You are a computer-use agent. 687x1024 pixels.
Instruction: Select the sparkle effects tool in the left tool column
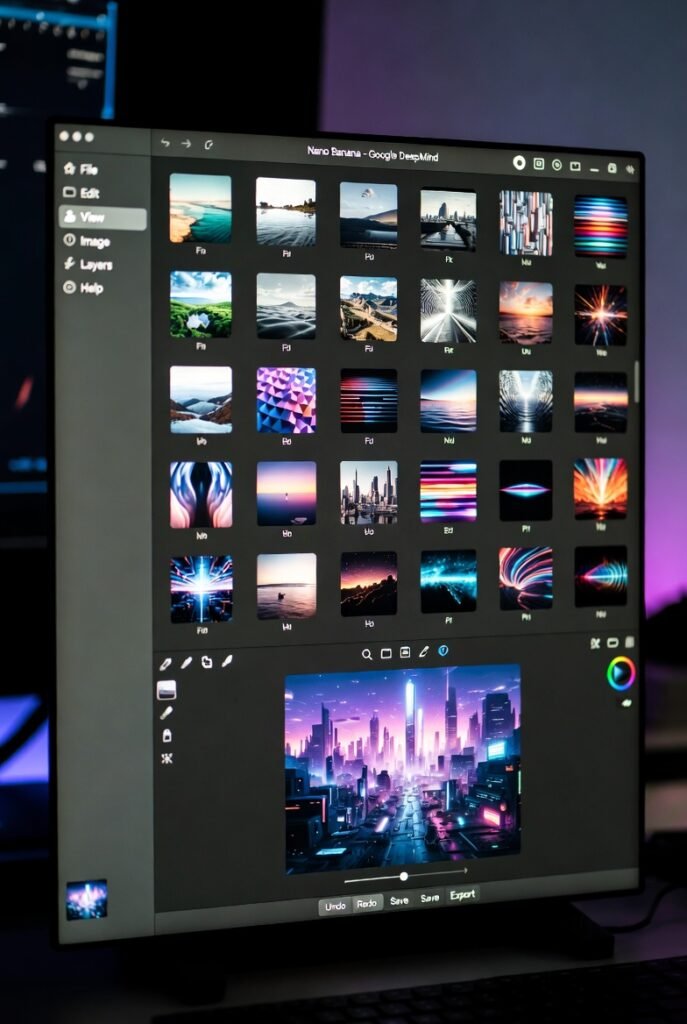tap(167, 758)
